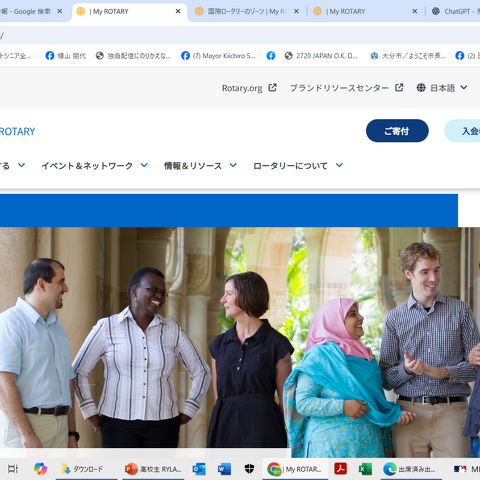Switch to the 国際ロータリーのゾーン tab

coord(247,11)
